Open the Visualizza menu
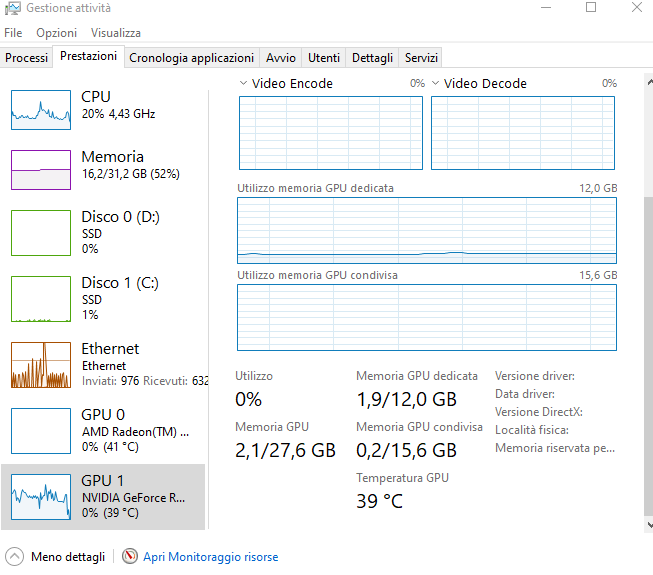The image size is (653, 575). [116, 33]
